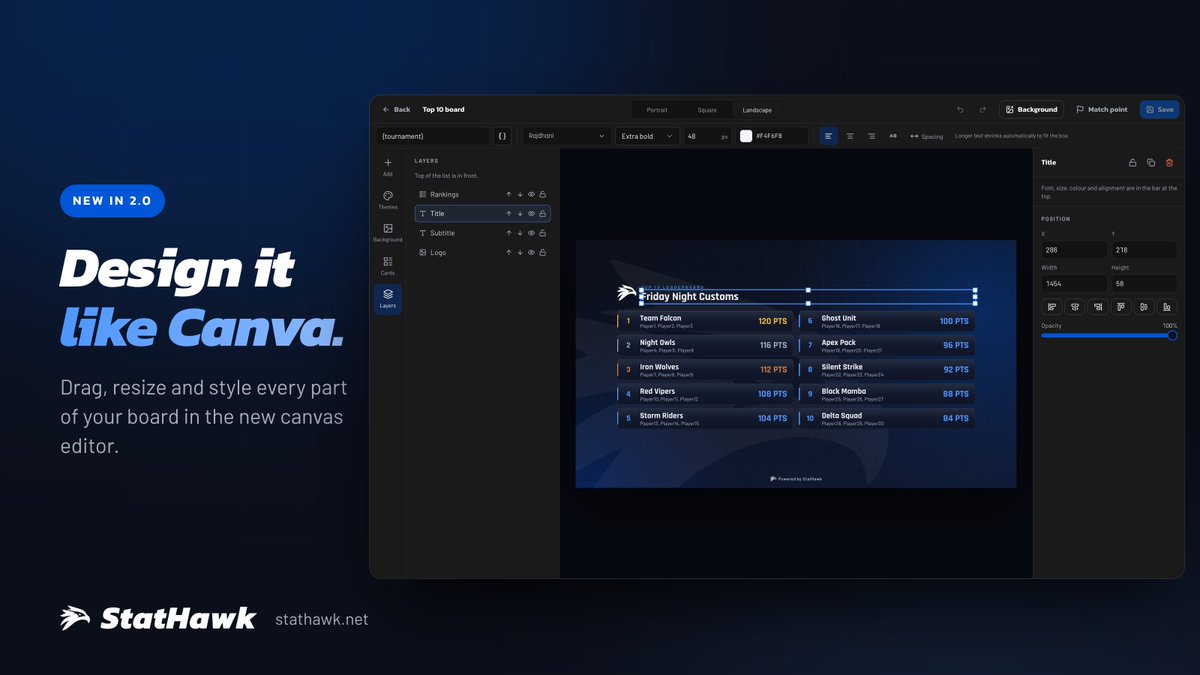Center-align text in the toolbar
Viewport: 1200px width, 675px height.
pyautogui.click(x=850, y=136)
